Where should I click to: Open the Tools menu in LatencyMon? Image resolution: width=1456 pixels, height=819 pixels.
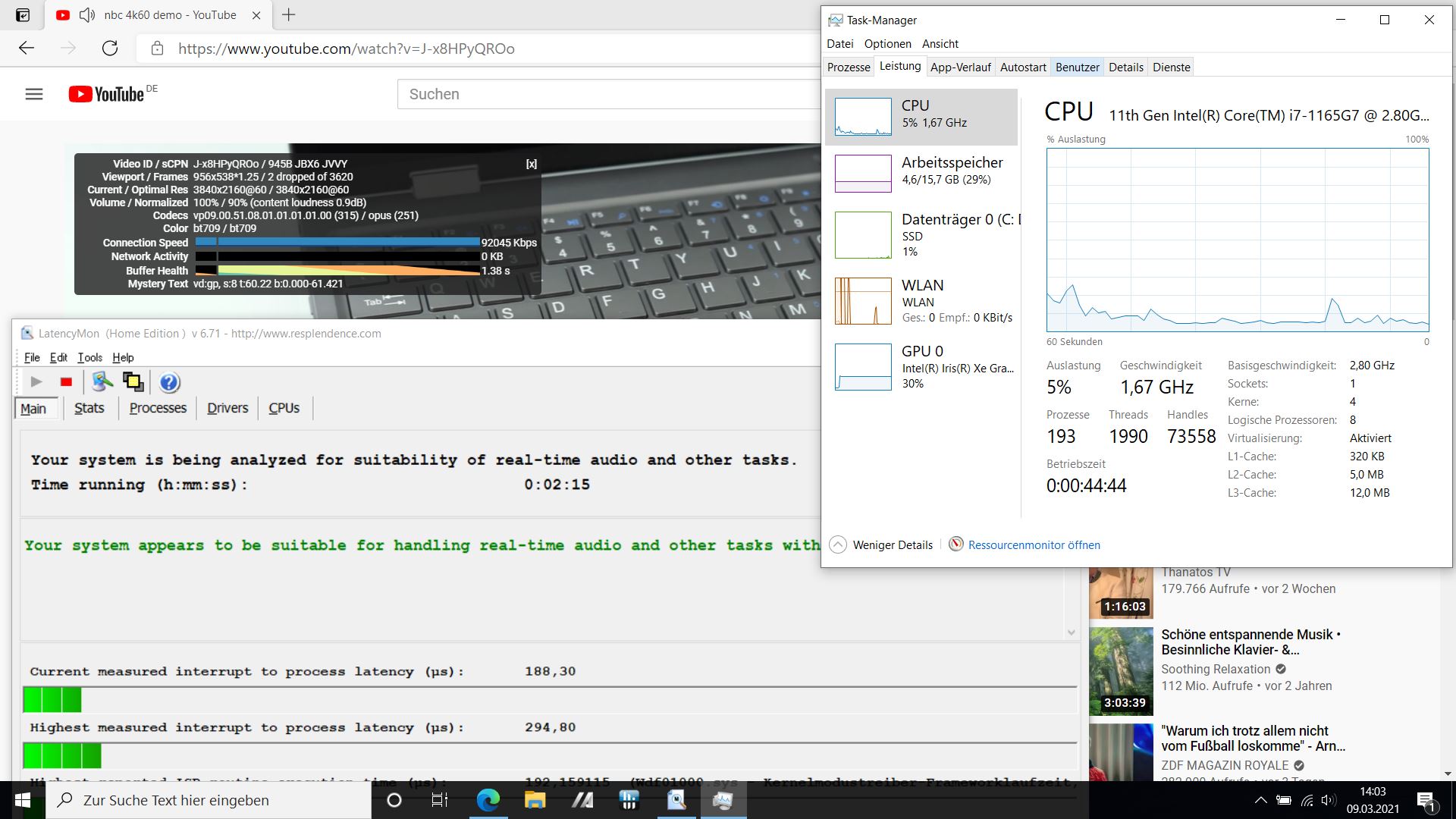(89, 357)
